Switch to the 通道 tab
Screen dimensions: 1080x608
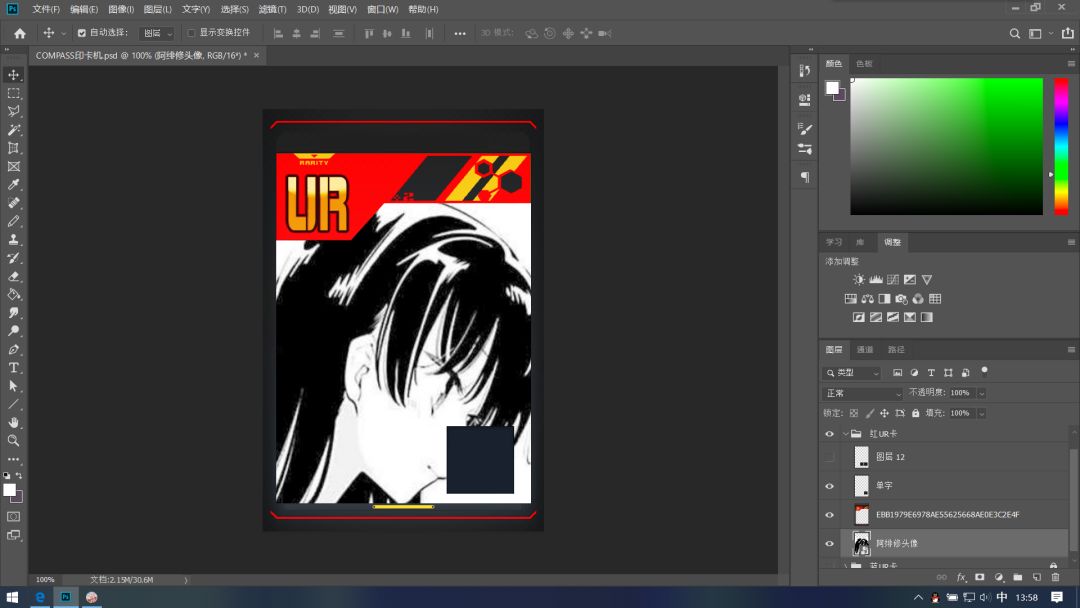point(865,349)
